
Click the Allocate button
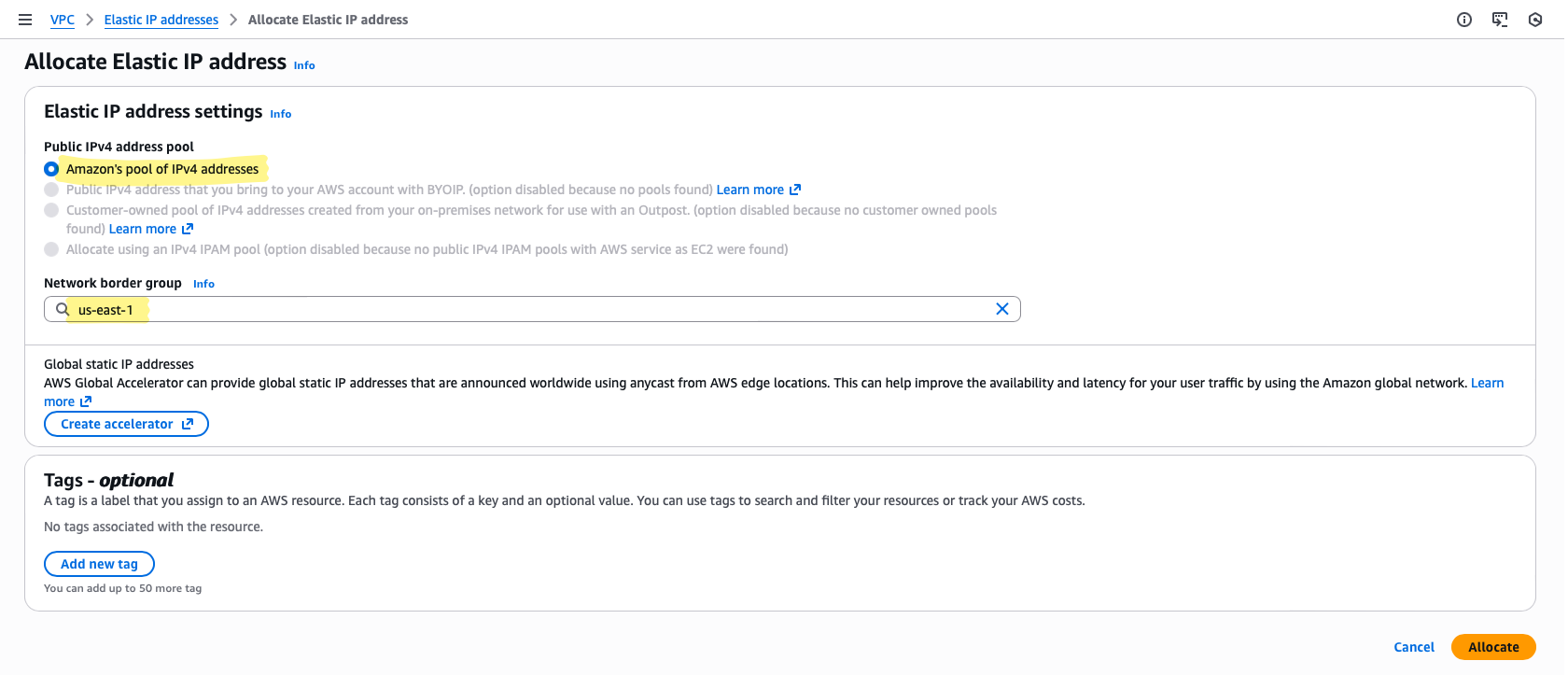pos(1493,647)
